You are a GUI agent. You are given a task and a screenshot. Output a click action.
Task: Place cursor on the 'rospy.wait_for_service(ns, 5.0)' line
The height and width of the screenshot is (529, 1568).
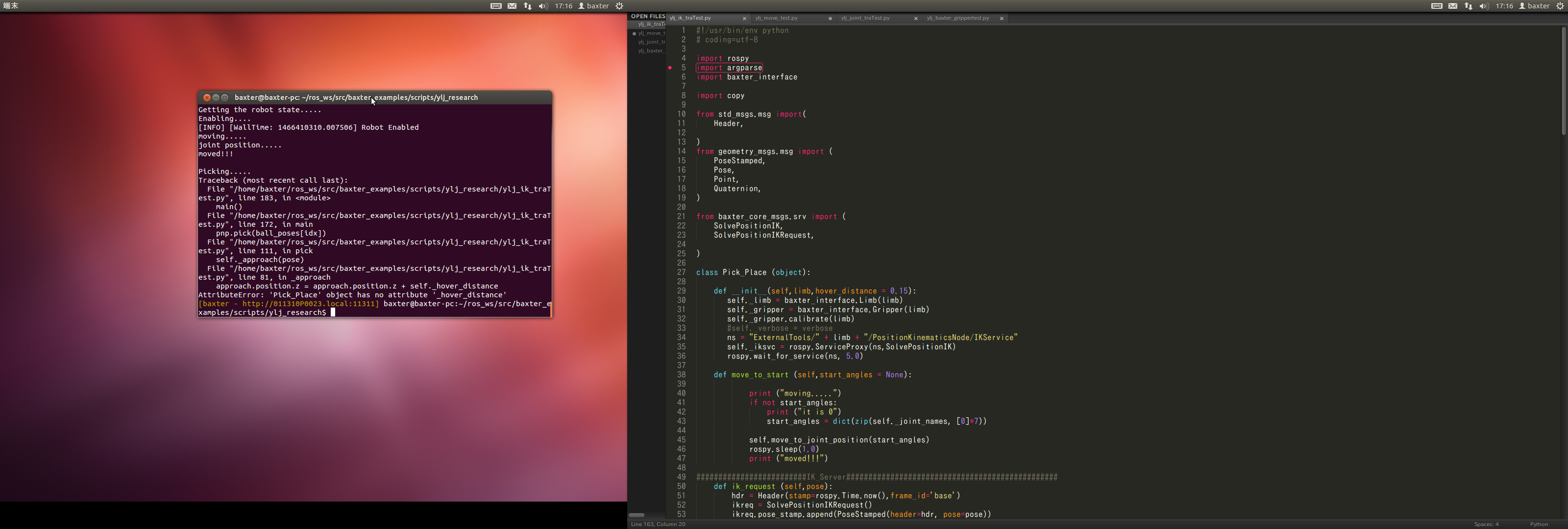pyautogui.click(x=795, y=356)
